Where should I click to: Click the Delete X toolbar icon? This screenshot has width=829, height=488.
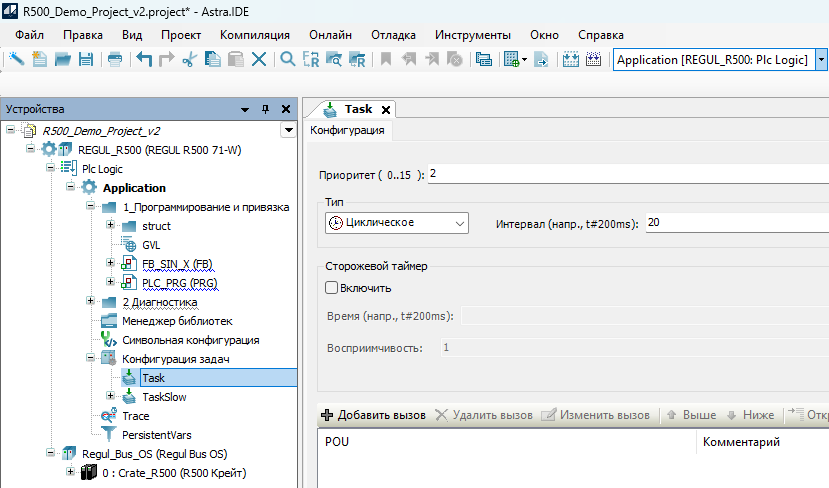[x=259, y=60]
